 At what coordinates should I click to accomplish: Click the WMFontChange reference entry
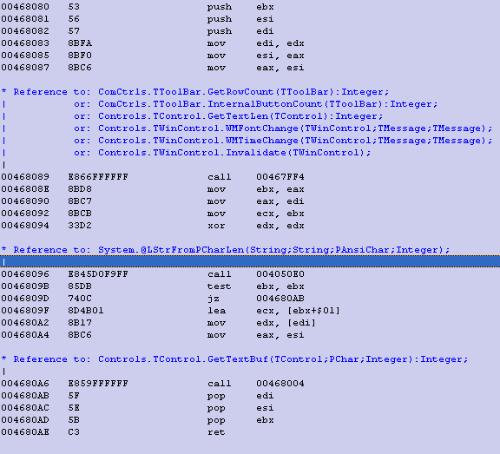pos(295,128)
